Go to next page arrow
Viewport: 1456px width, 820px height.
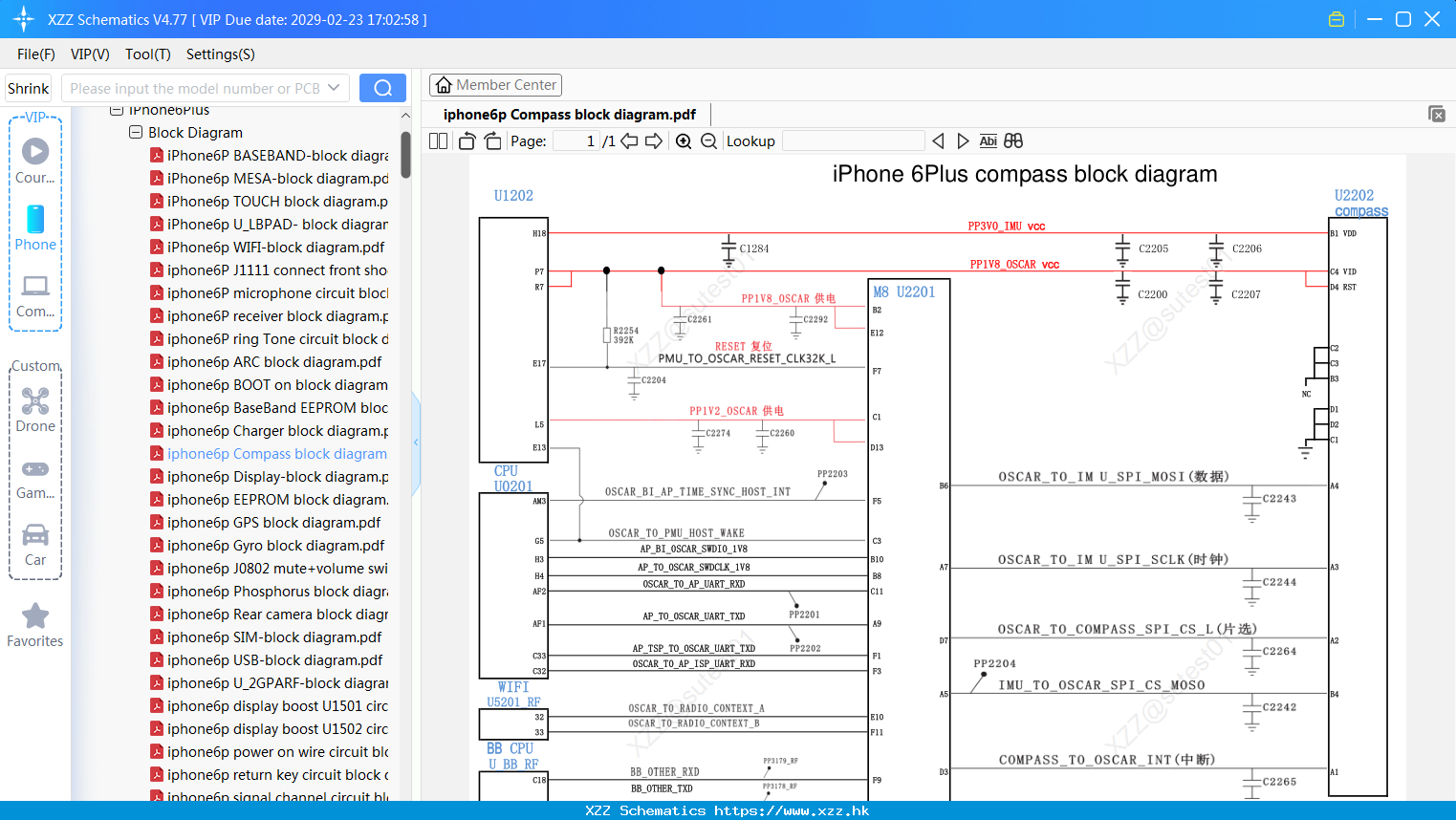click(654, 140)
